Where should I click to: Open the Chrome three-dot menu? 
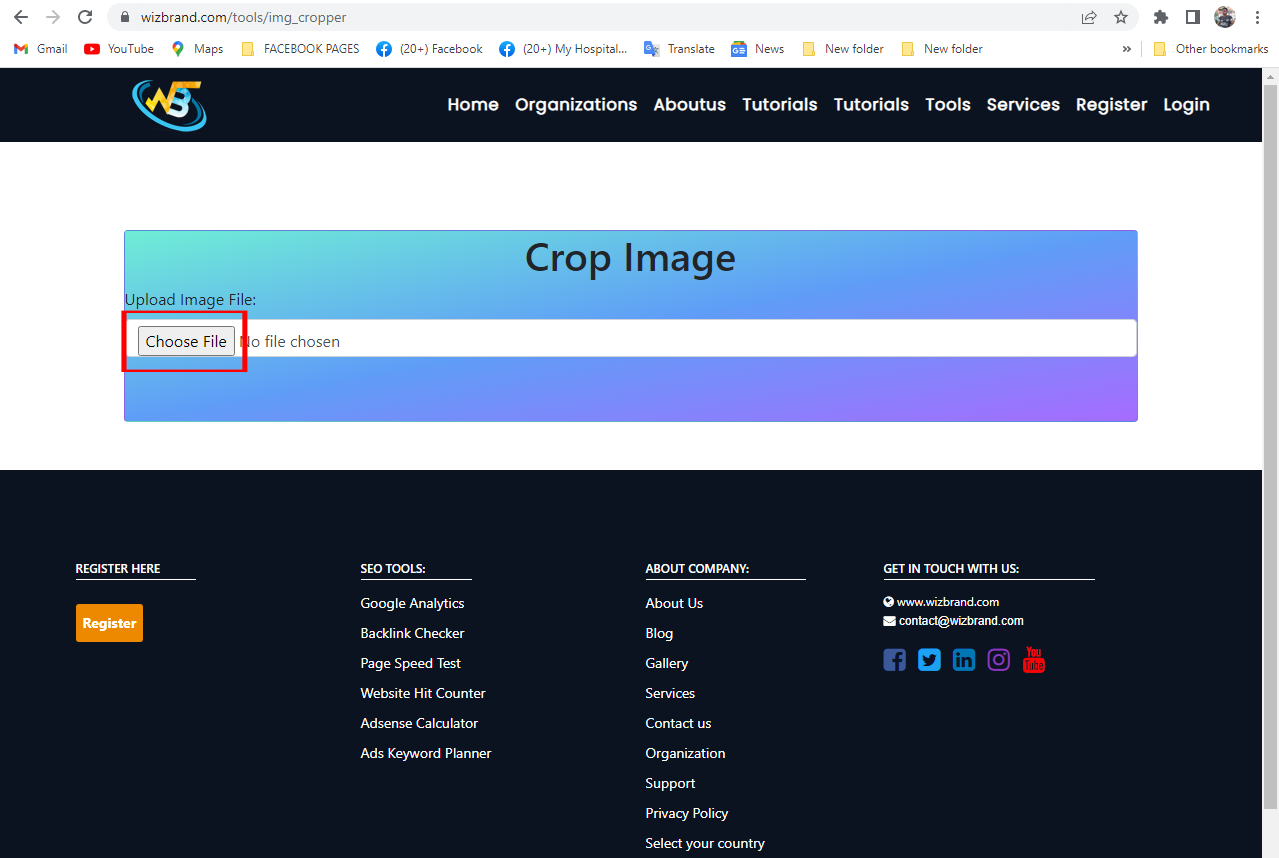coord(1257,17)
